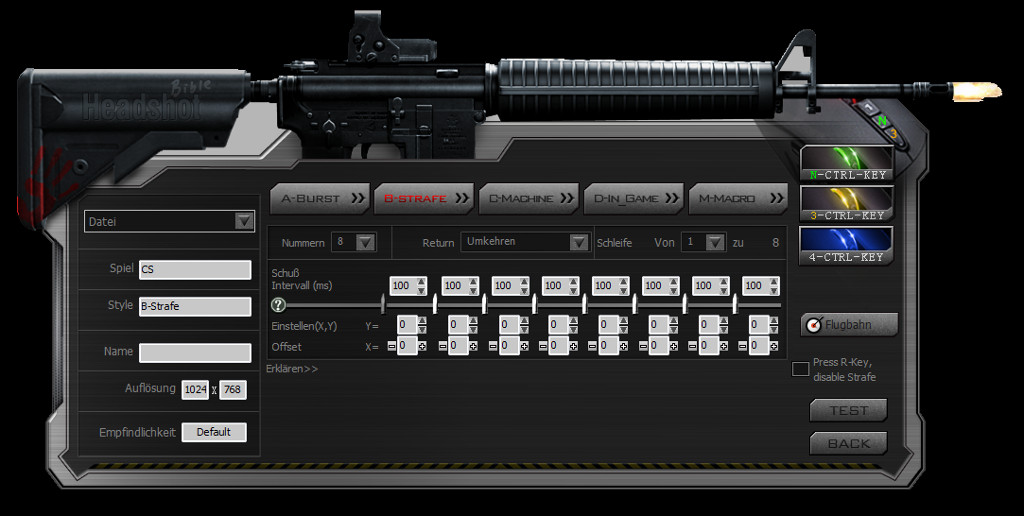Open the Datei dropdown menu
The width and height of the screenshot is (1024, 516).
[243, 221]
